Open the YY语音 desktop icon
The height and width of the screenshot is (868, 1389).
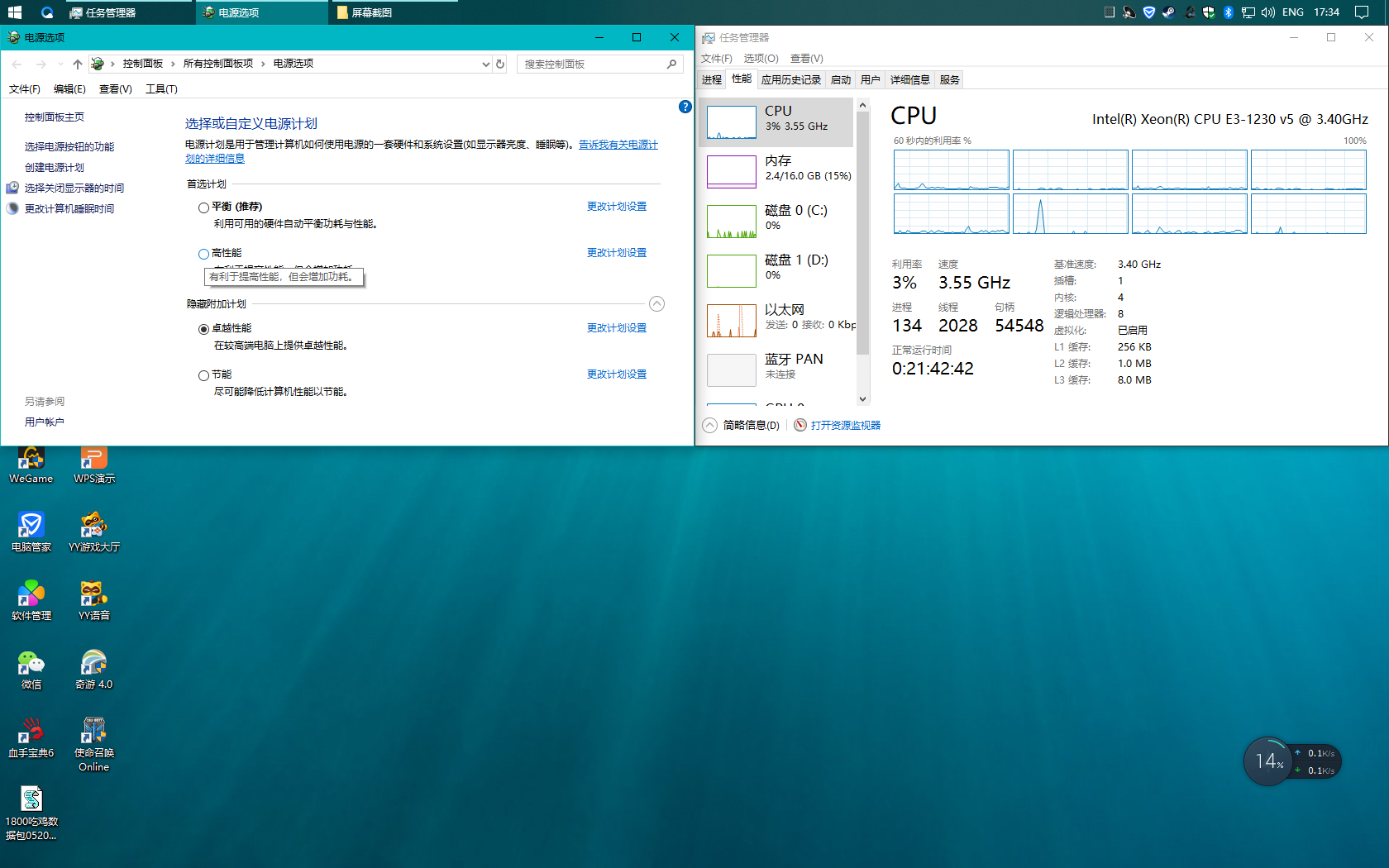tap(93, 600)
